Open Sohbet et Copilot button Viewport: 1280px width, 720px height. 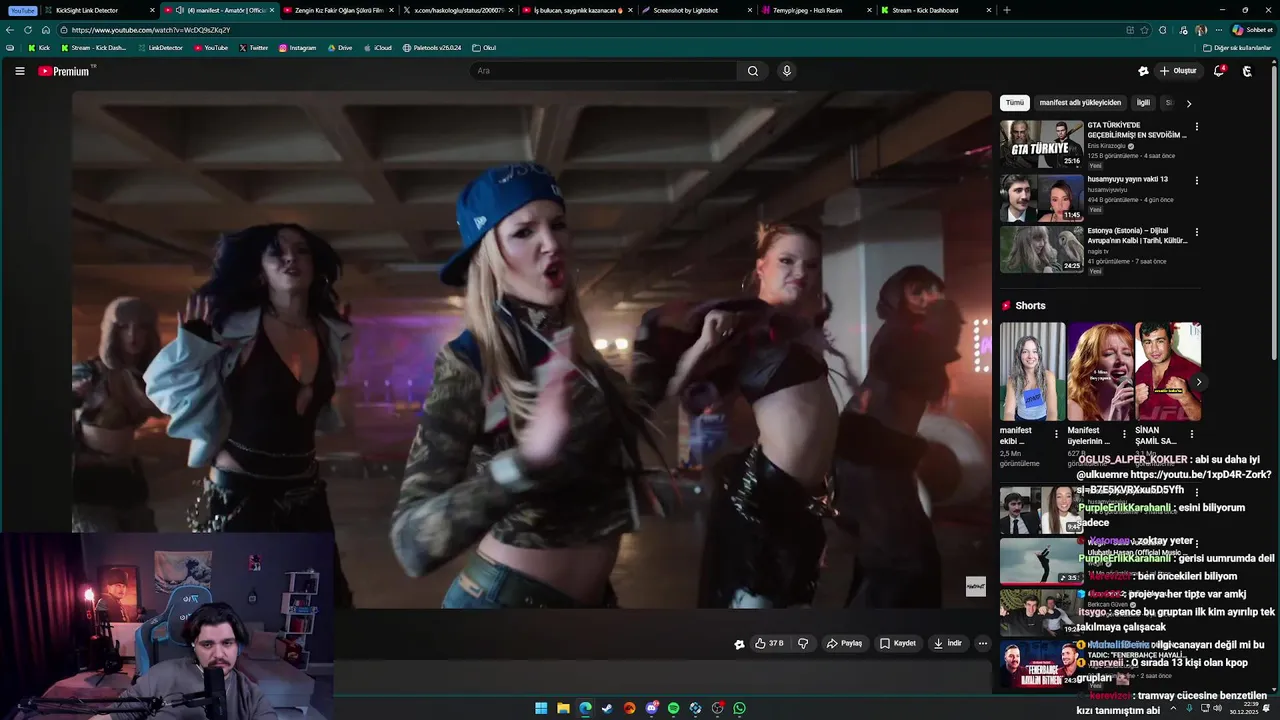coord(1252,30)
